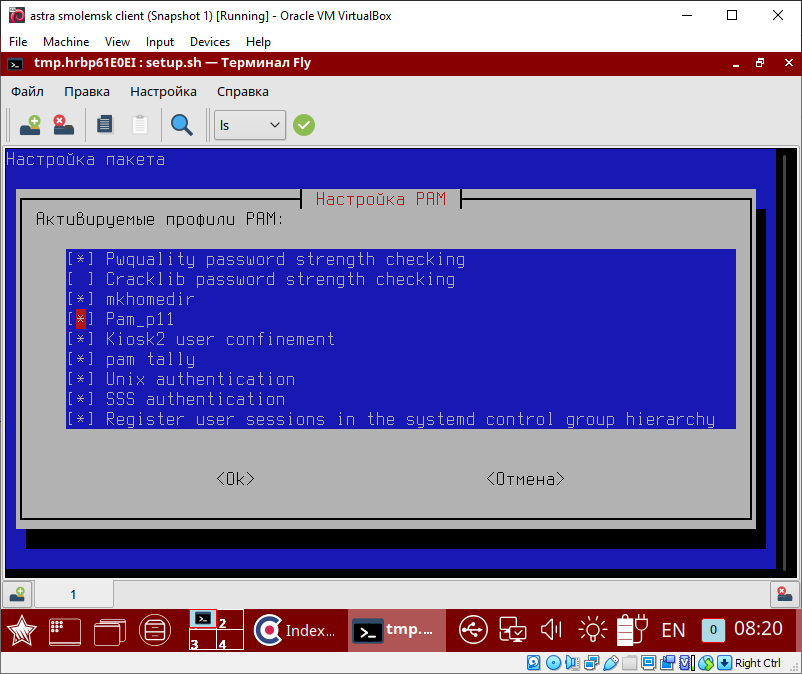
Task: Click the VirtualBox display status icon
Action: click(x=649, y=663)
